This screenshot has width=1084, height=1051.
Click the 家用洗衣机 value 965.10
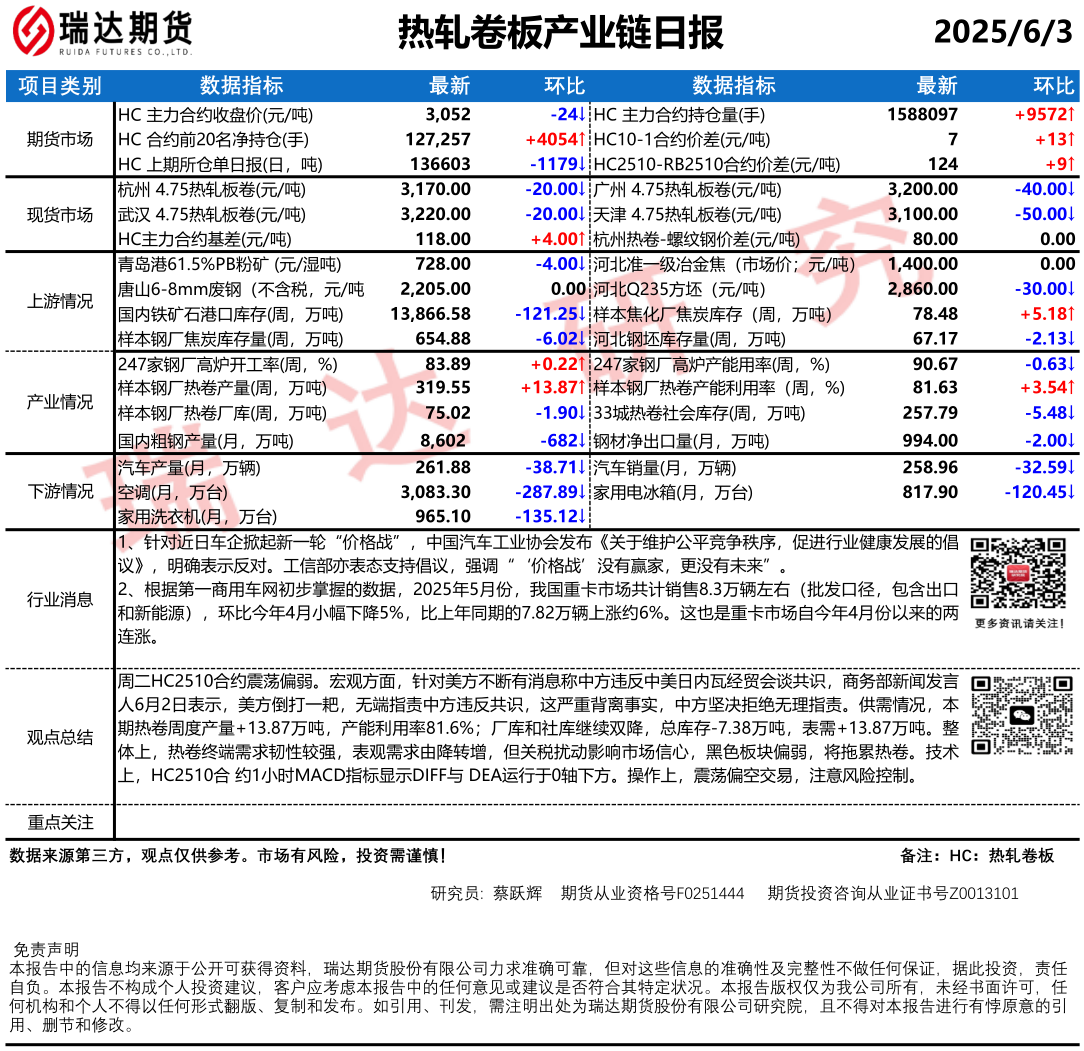pyautogui.click(x=443, y=517)
